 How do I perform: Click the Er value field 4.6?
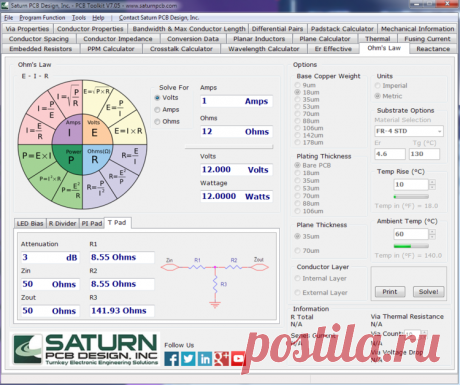(390, 154)
